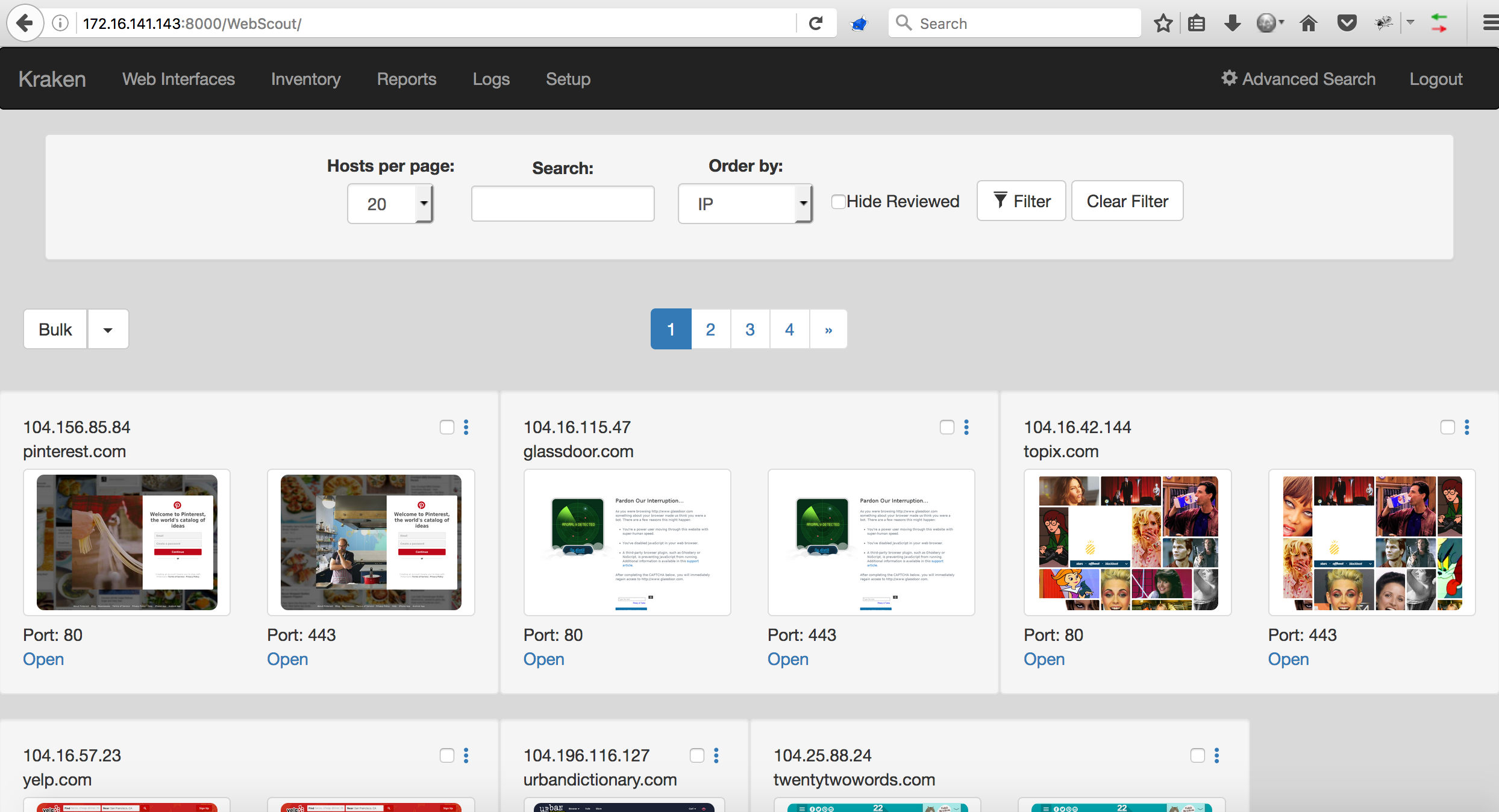Open the Inventory menu item
The height and width of the screenshot is (812, 1499).
(305, 79)
